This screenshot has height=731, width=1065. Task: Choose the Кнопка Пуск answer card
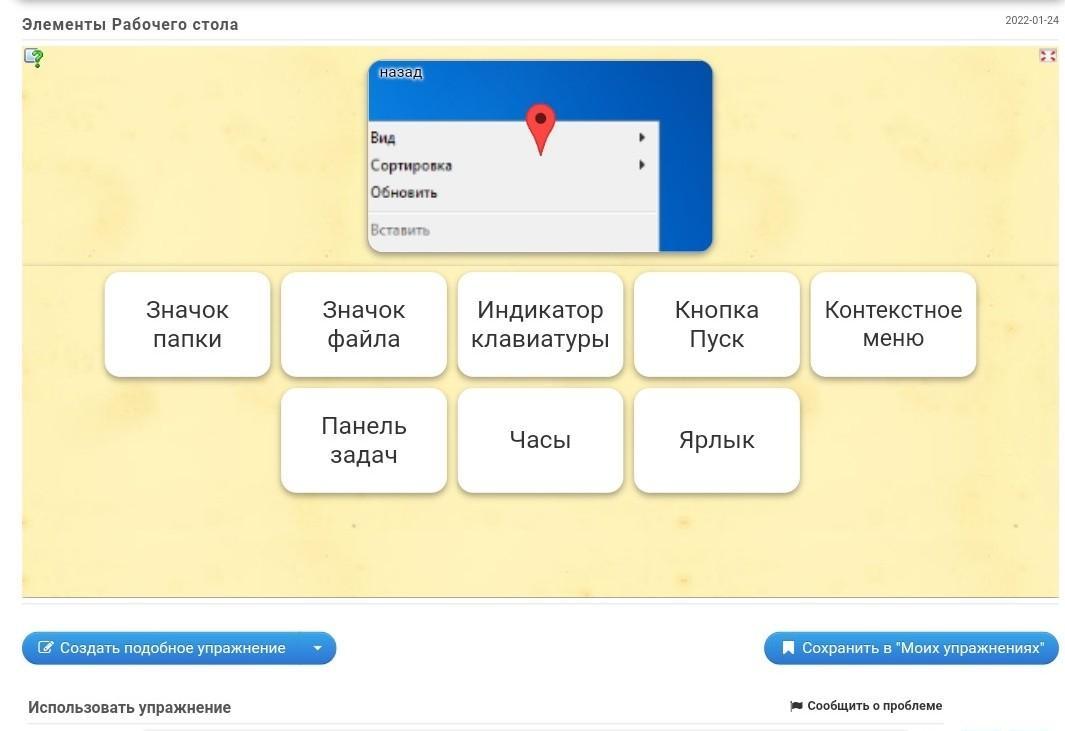717,324
